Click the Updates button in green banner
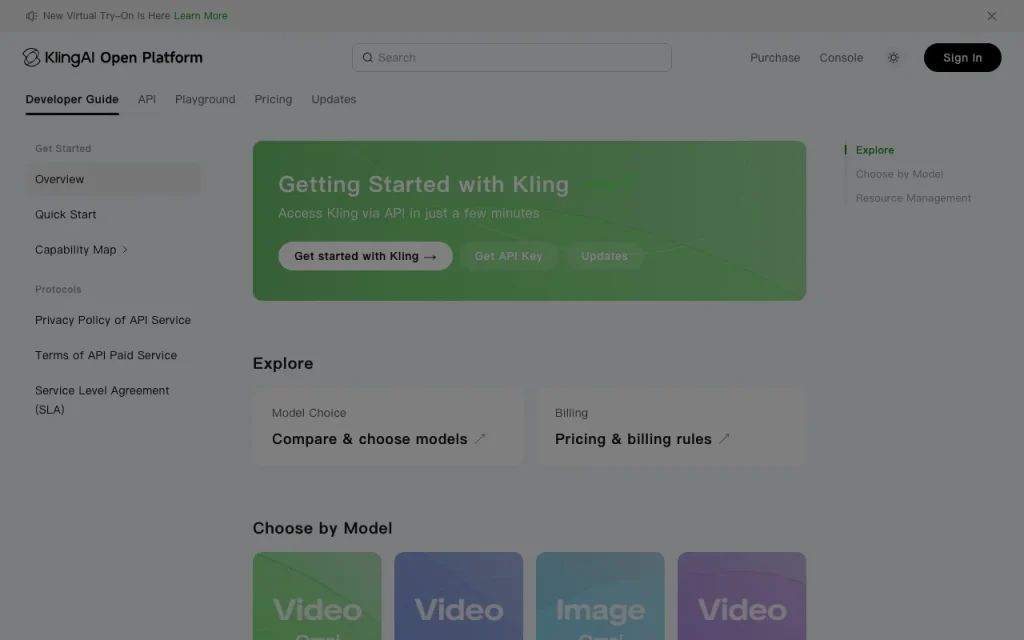The width and height of the screenshot is (1024, 640). pyautogui.click(x=604, y=256)
